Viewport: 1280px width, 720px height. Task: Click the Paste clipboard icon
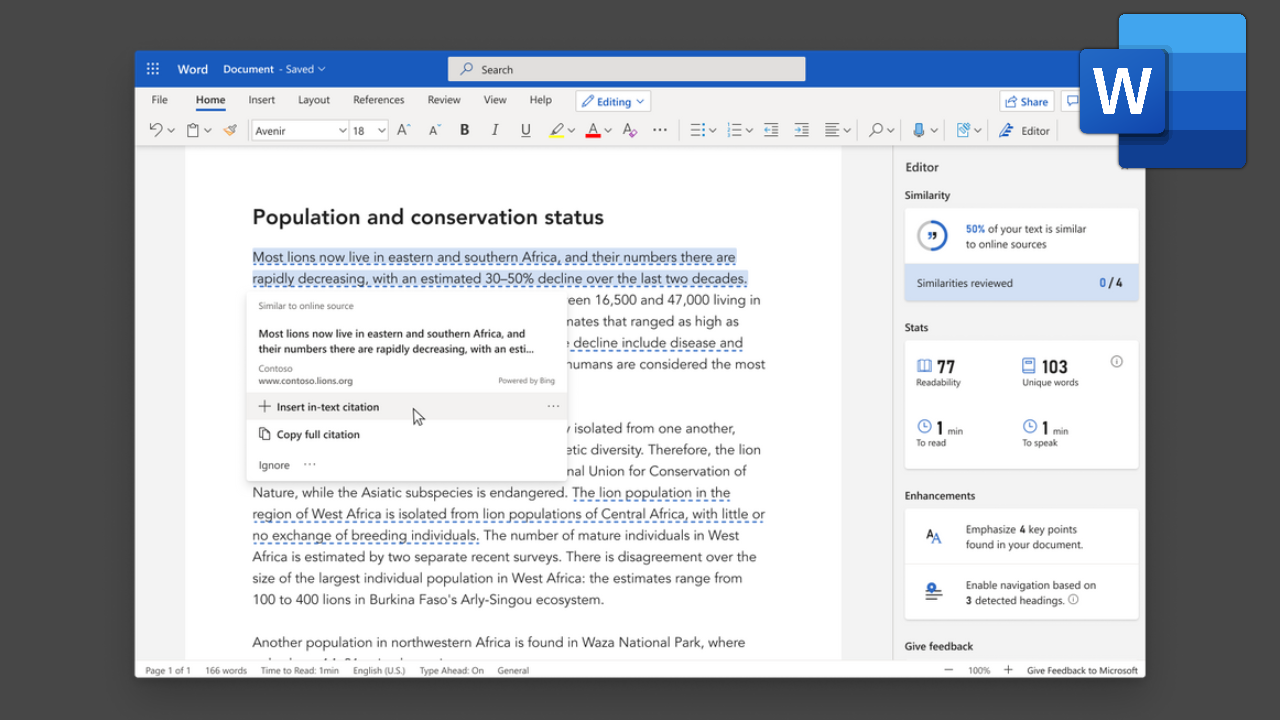click(x=194, y=130)
